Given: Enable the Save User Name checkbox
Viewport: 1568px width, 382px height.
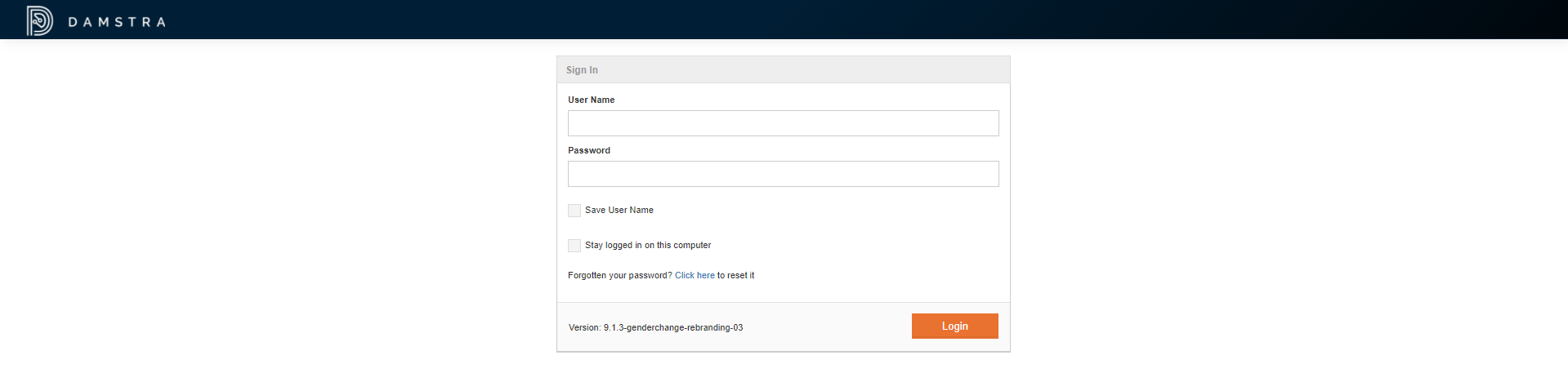Looking at the screenshot, I should (574, 211).
